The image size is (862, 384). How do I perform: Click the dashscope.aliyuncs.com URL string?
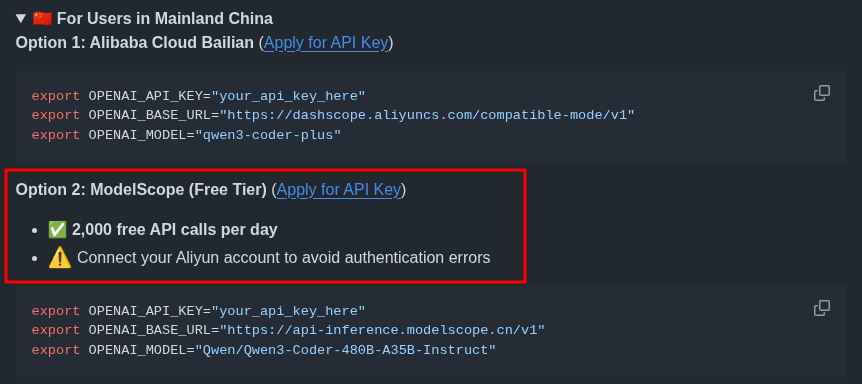427,115
